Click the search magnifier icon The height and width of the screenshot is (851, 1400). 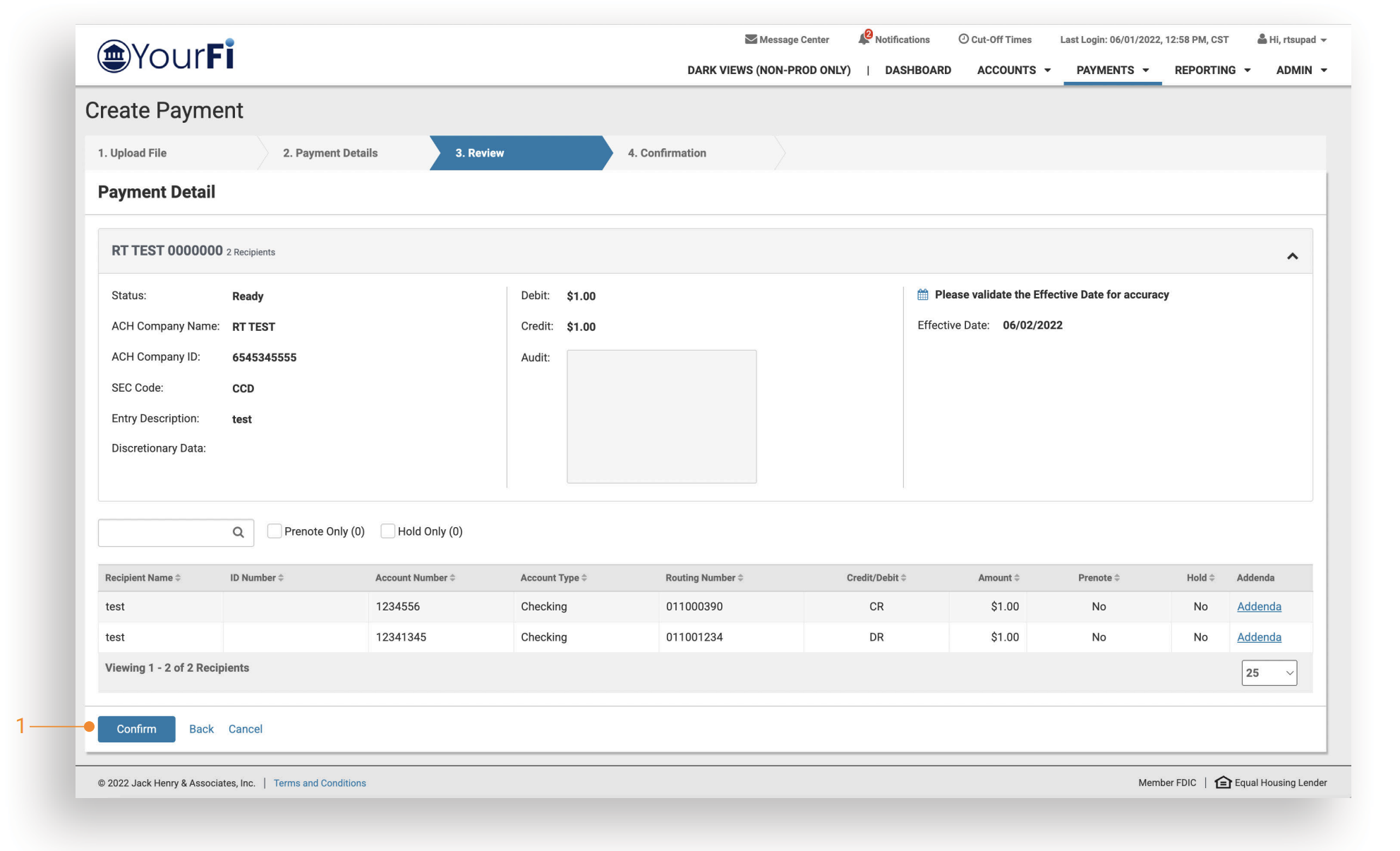click(x=239, y=532)
